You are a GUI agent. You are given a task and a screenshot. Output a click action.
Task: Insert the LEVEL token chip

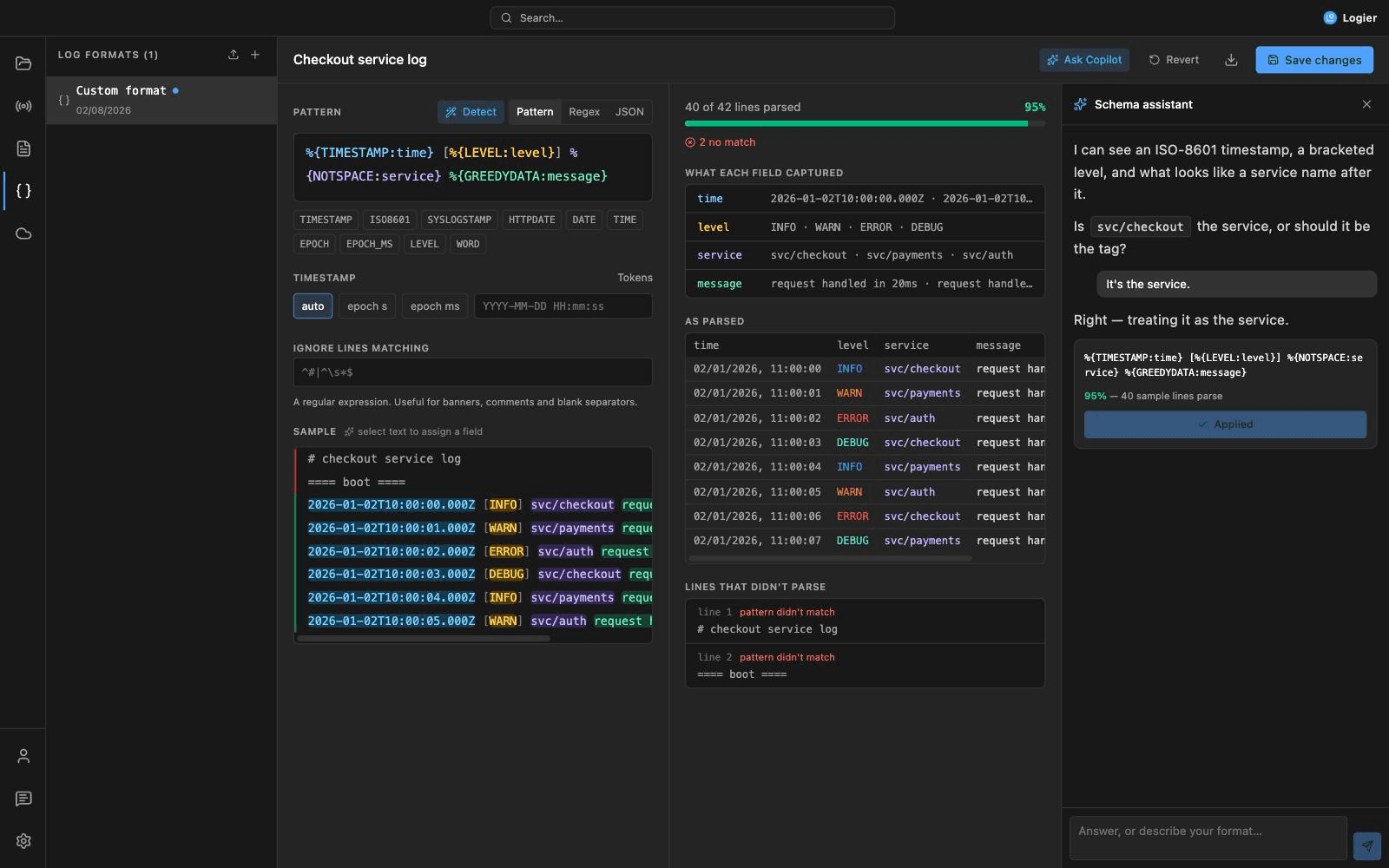(x=425, y=244)
